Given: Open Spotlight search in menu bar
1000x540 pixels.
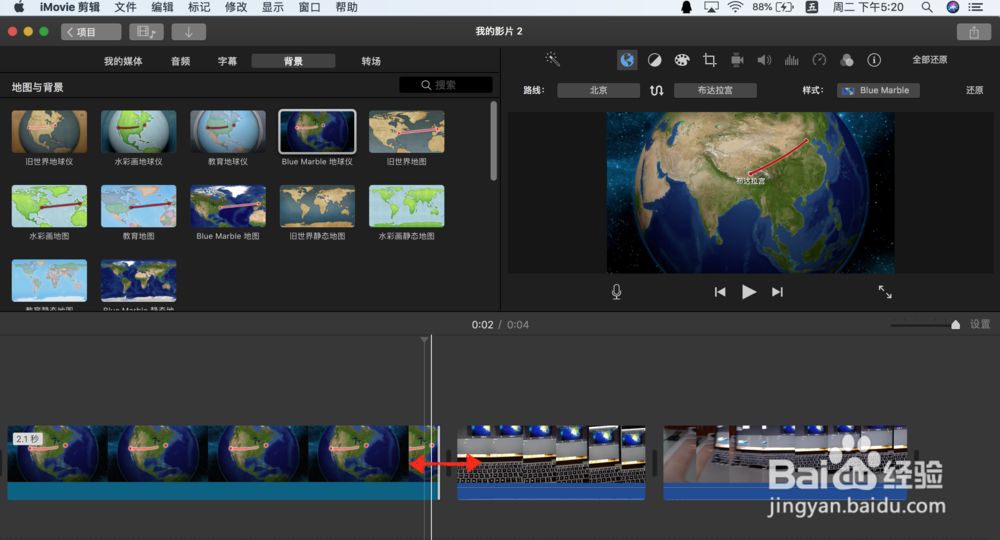Looking at the screenshot, I should [x=927, y=7].
